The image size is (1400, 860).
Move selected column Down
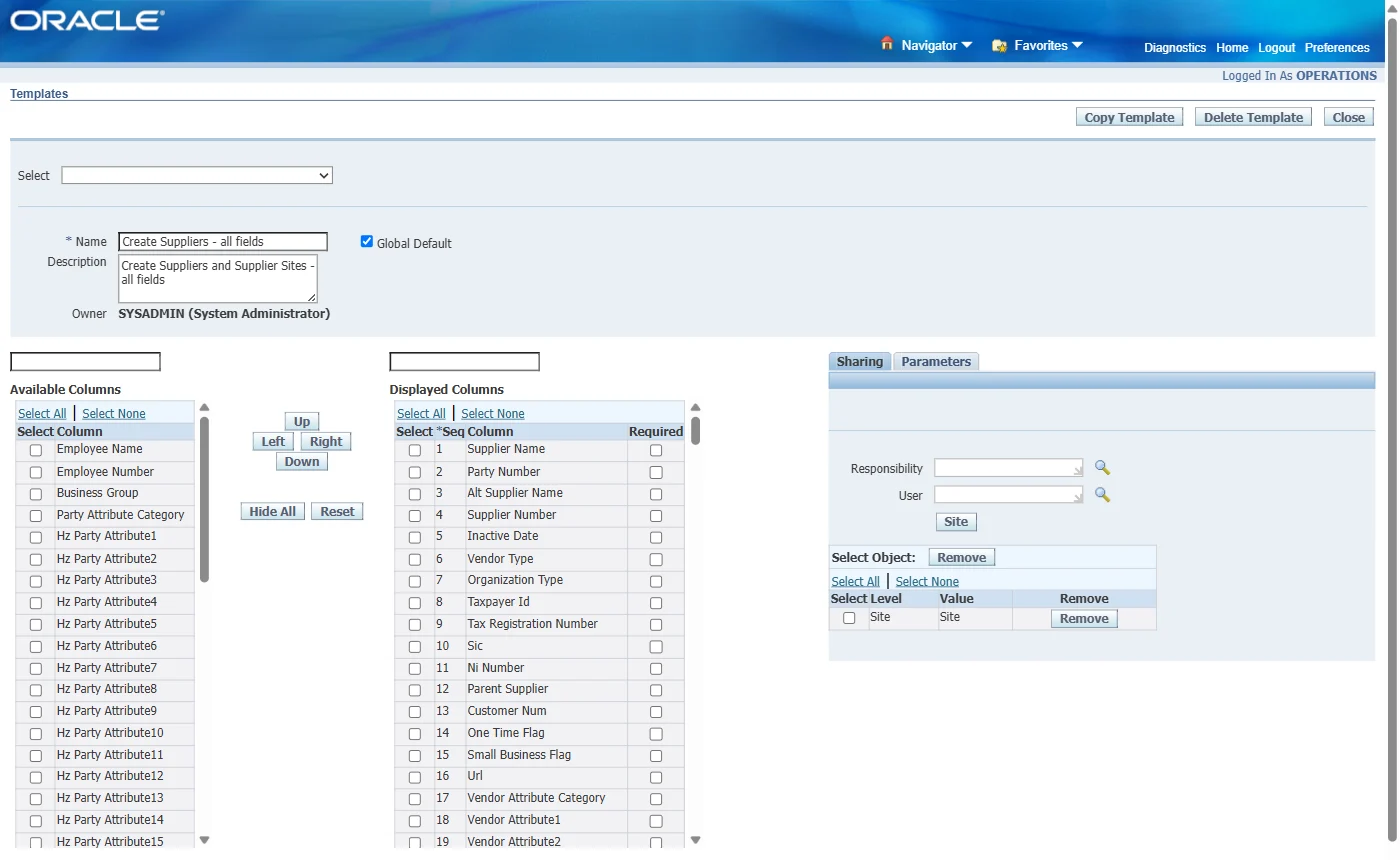(x=302, y=462)
